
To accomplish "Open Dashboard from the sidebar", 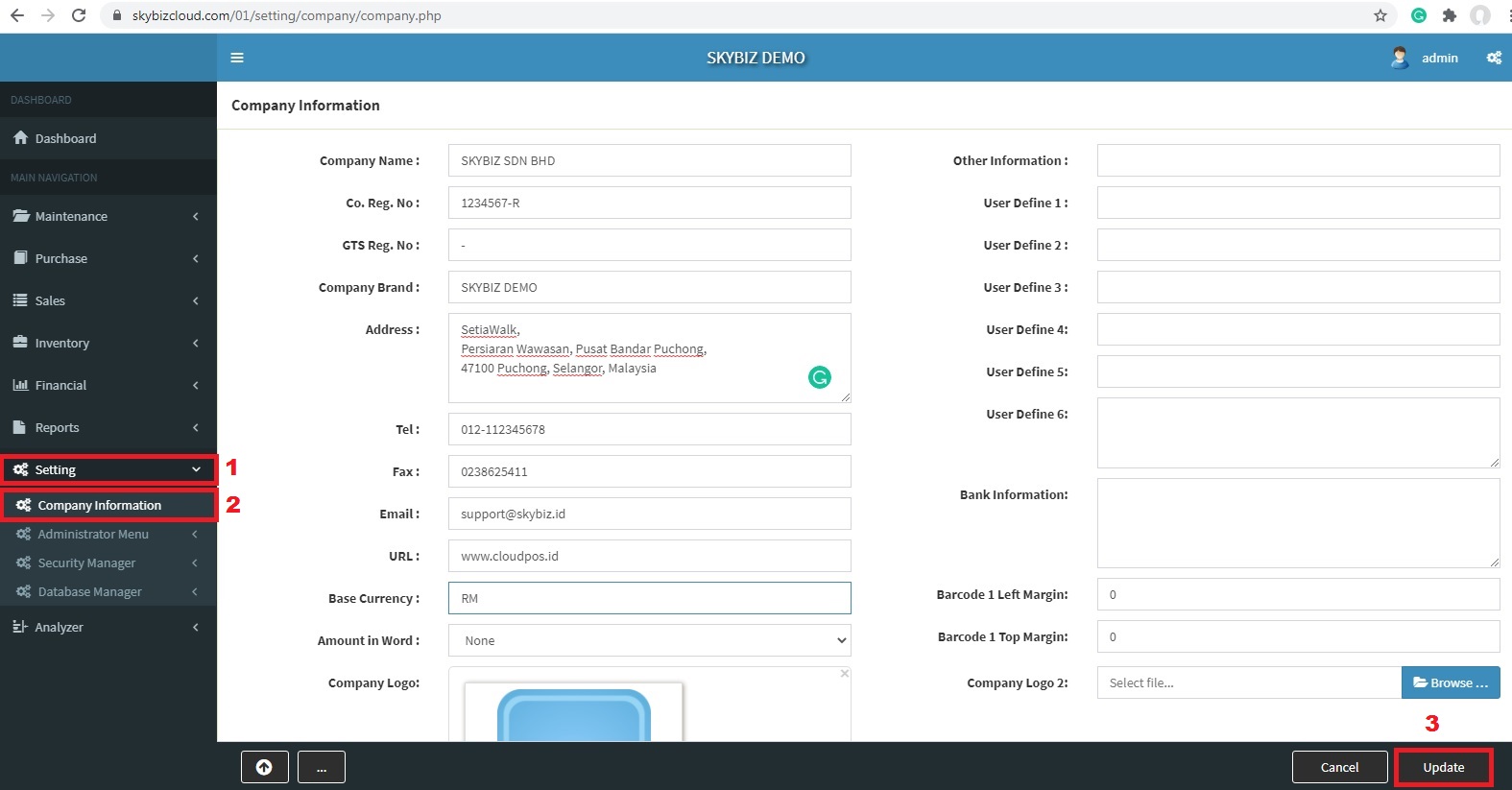I will pos(65,138).
